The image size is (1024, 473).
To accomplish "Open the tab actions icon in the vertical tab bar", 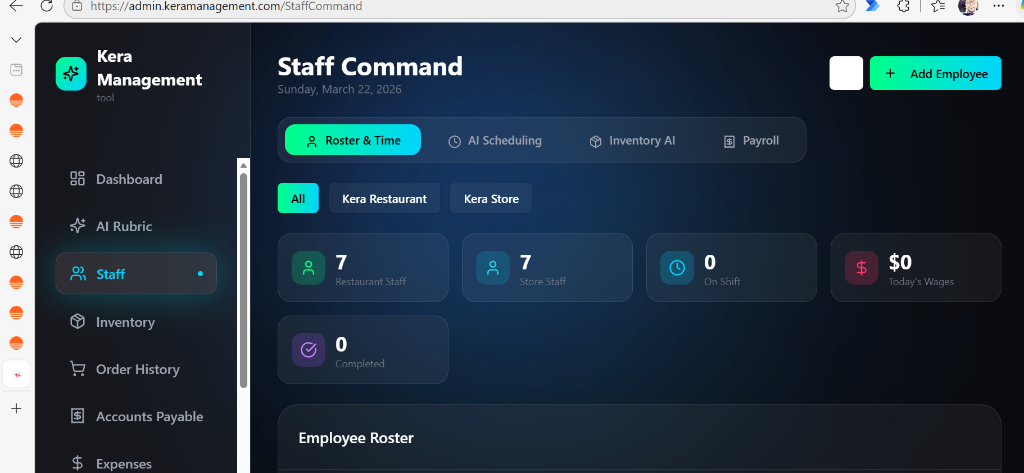I will click(16, 70).
